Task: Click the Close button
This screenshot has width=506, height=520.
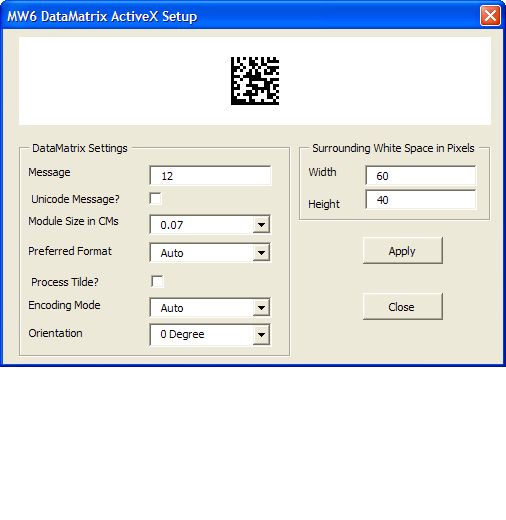Action: coord(403,307)
